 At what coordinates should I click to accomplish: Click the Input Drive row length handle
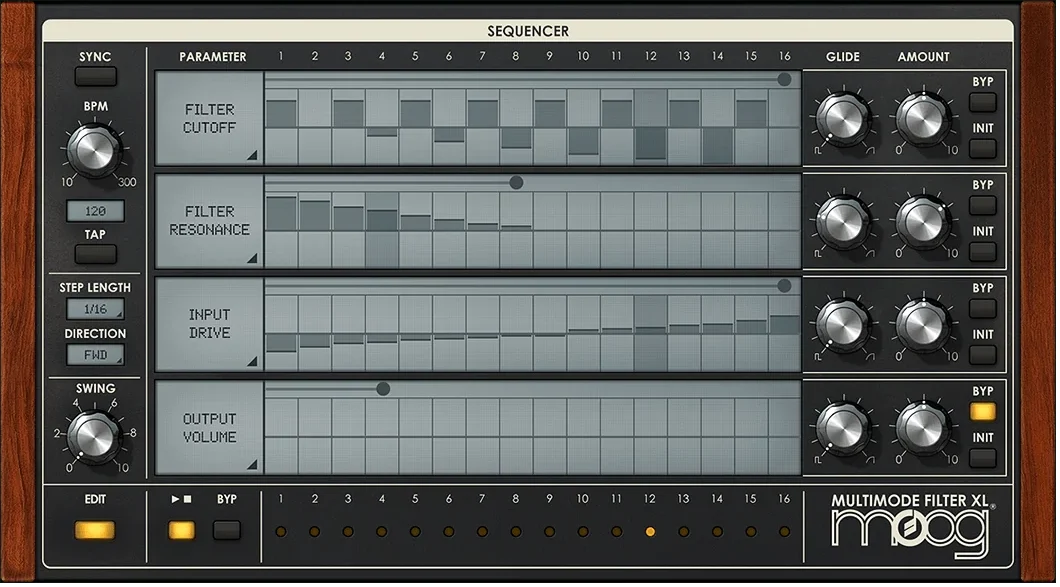[x=784, y=286]
